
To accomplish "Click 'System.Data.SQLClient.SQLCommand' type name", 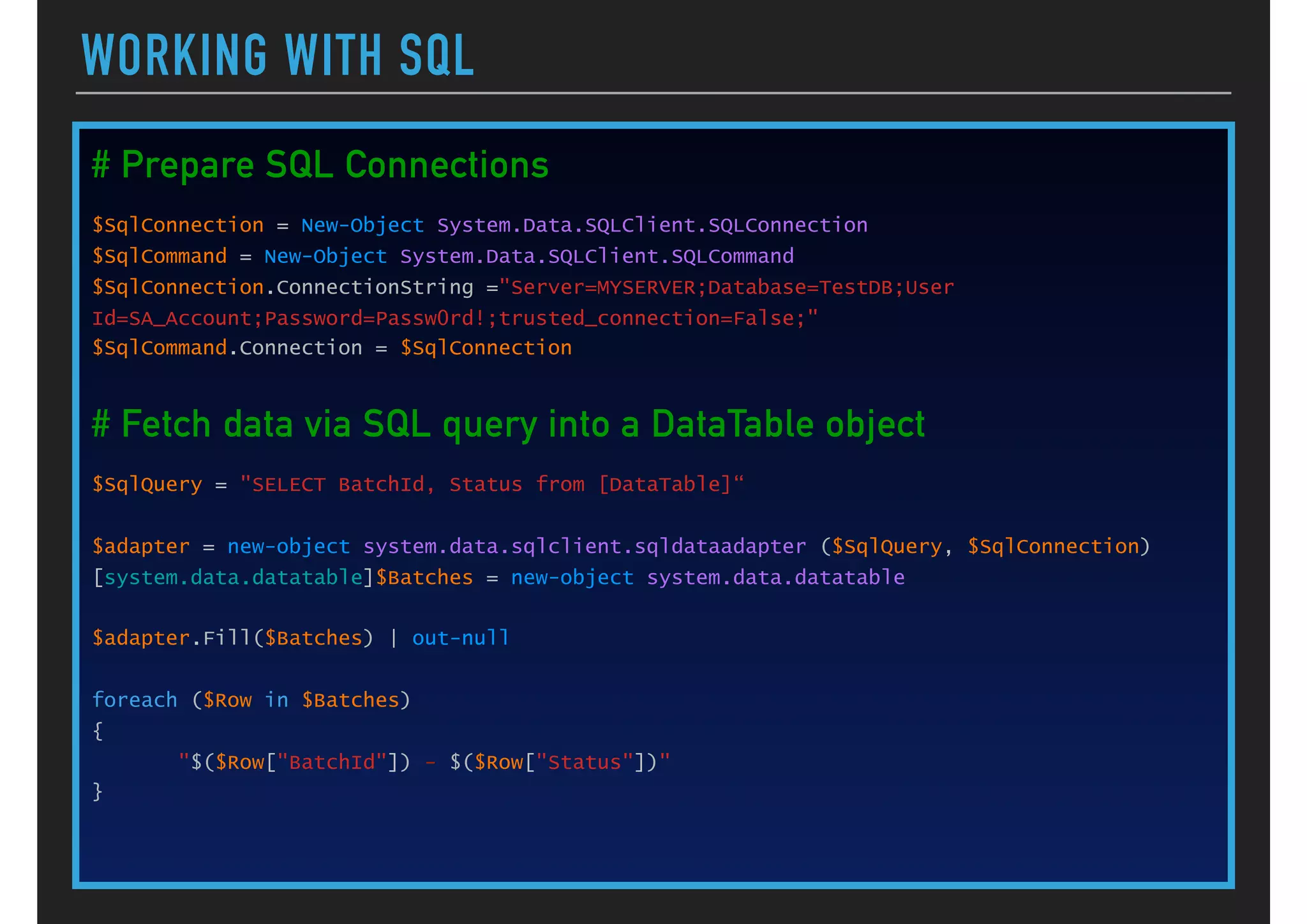I will (597, 257).
